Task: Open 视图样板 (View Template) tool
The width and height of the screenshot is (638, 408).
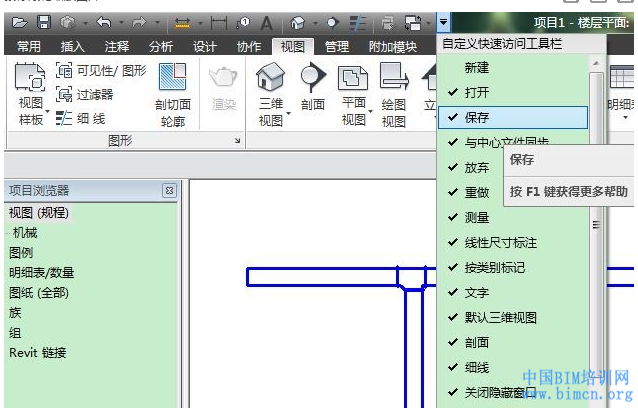Action: [x=30, y=96]
